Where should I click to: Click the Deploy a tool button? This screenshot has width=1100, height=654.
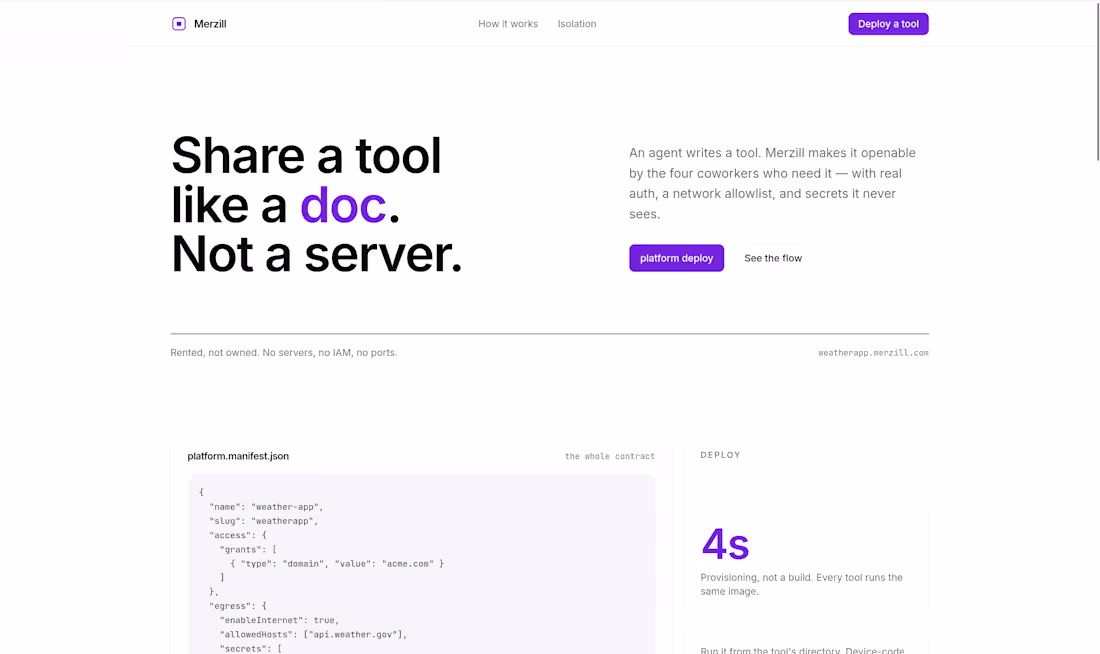[x=888, y=24]
